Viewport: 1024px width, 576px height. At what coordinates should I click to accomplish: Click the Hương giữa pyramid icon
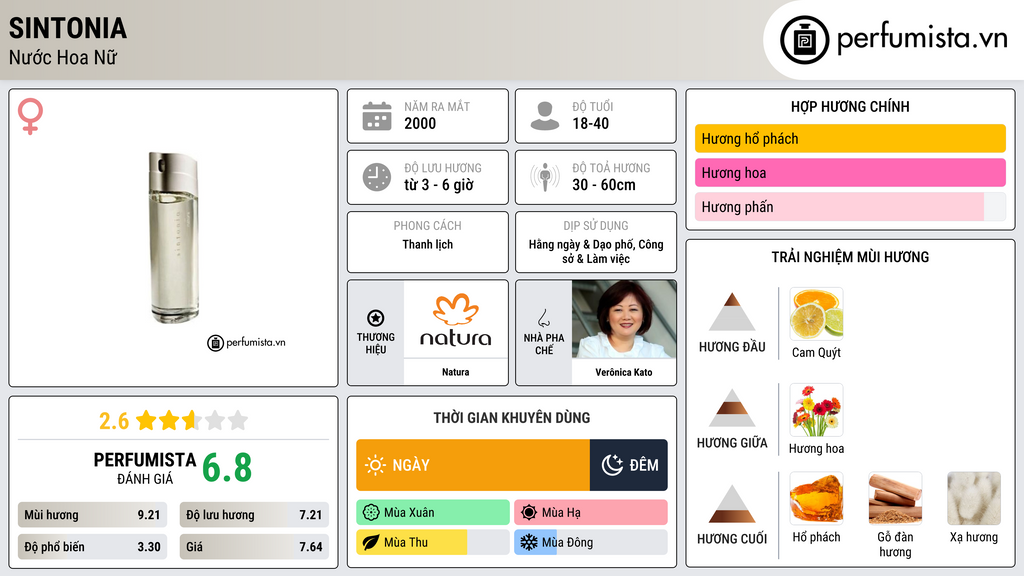[x=732, y=408]
